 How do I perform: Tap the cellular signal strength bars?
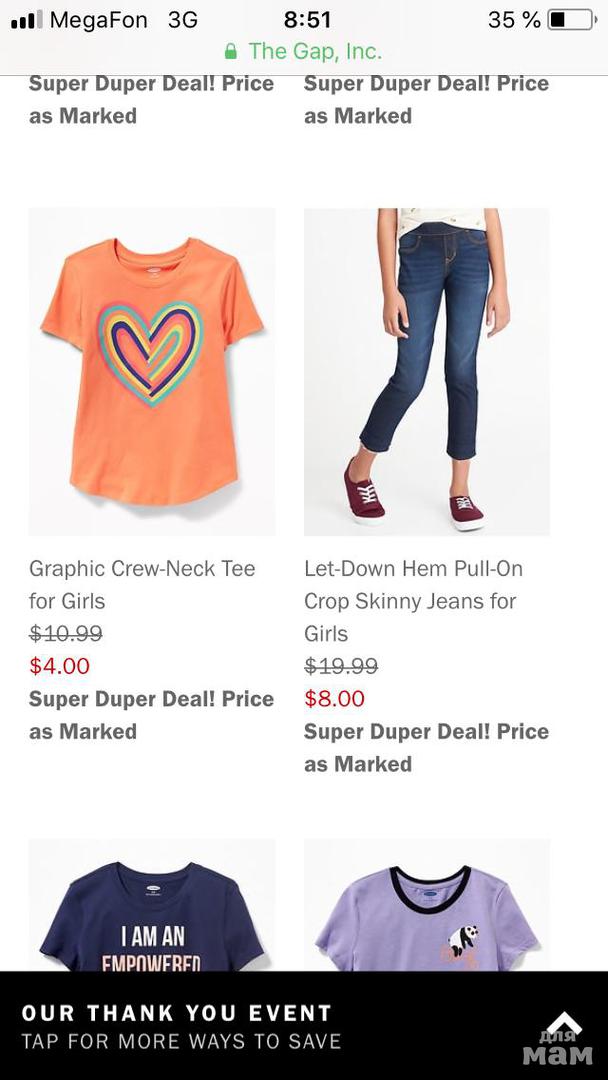point(26,20)
